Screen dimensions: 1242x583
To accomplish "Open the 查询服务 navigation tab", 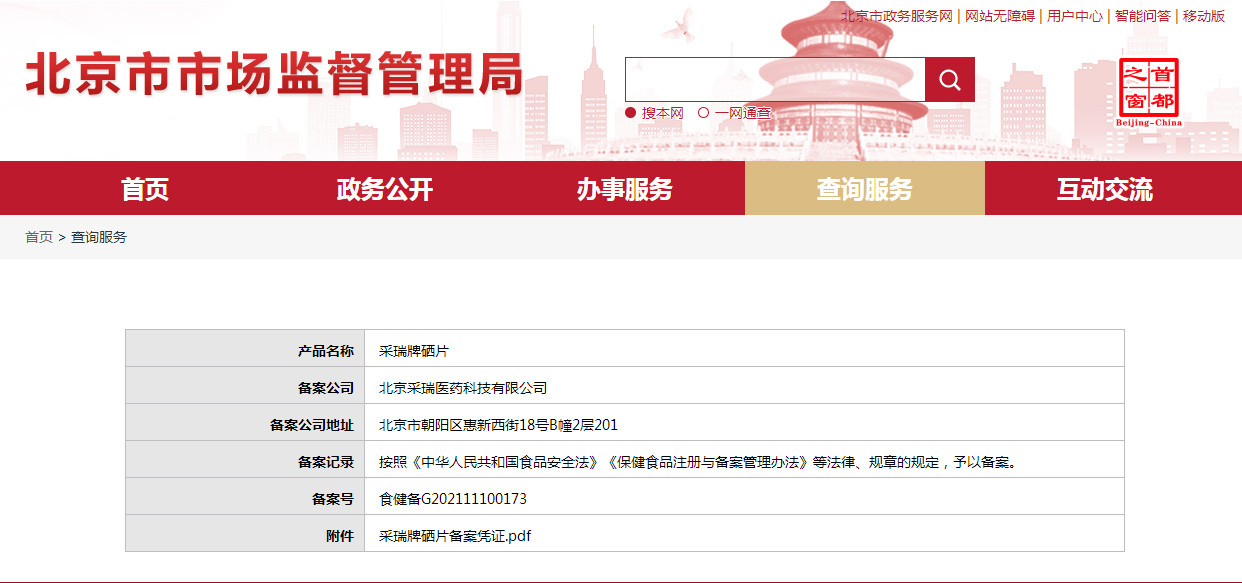I will coord(865,188).
